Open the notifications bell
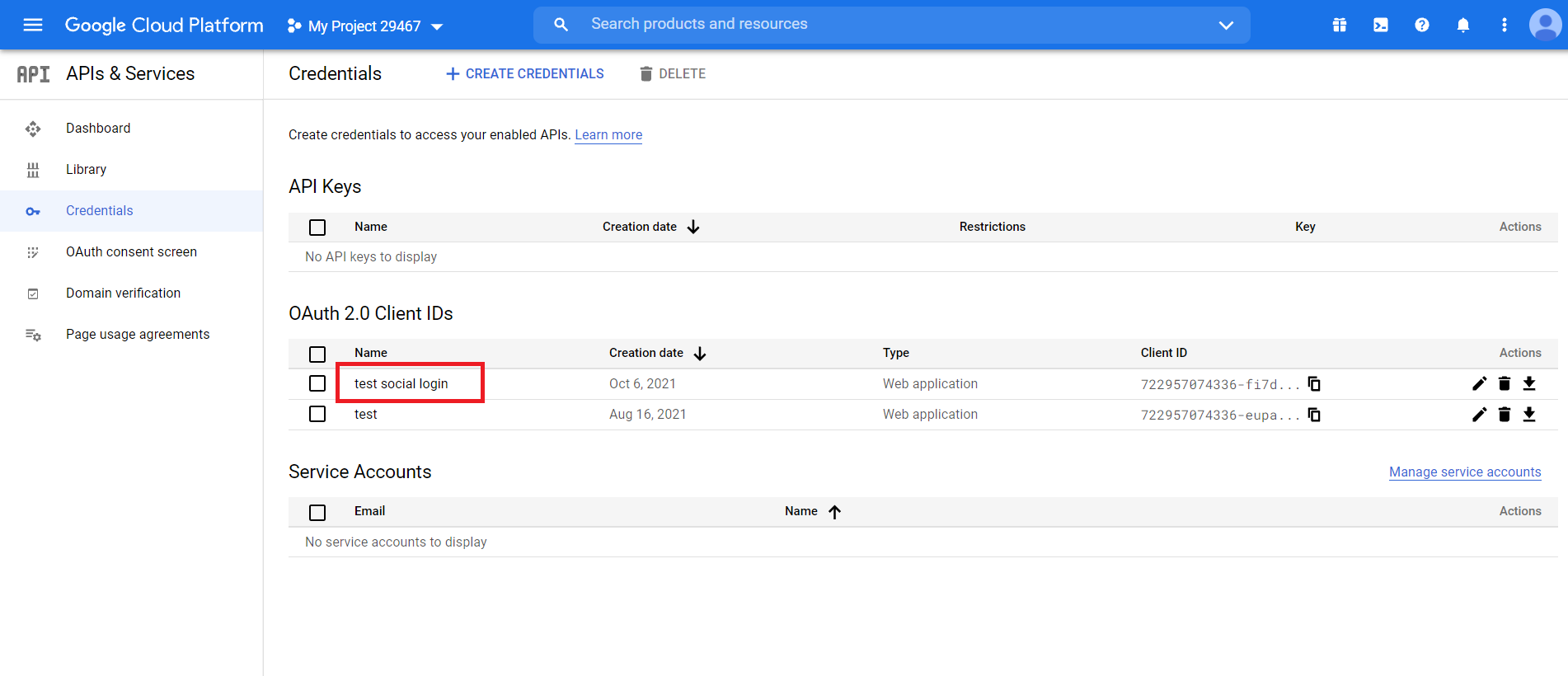 1462,25
